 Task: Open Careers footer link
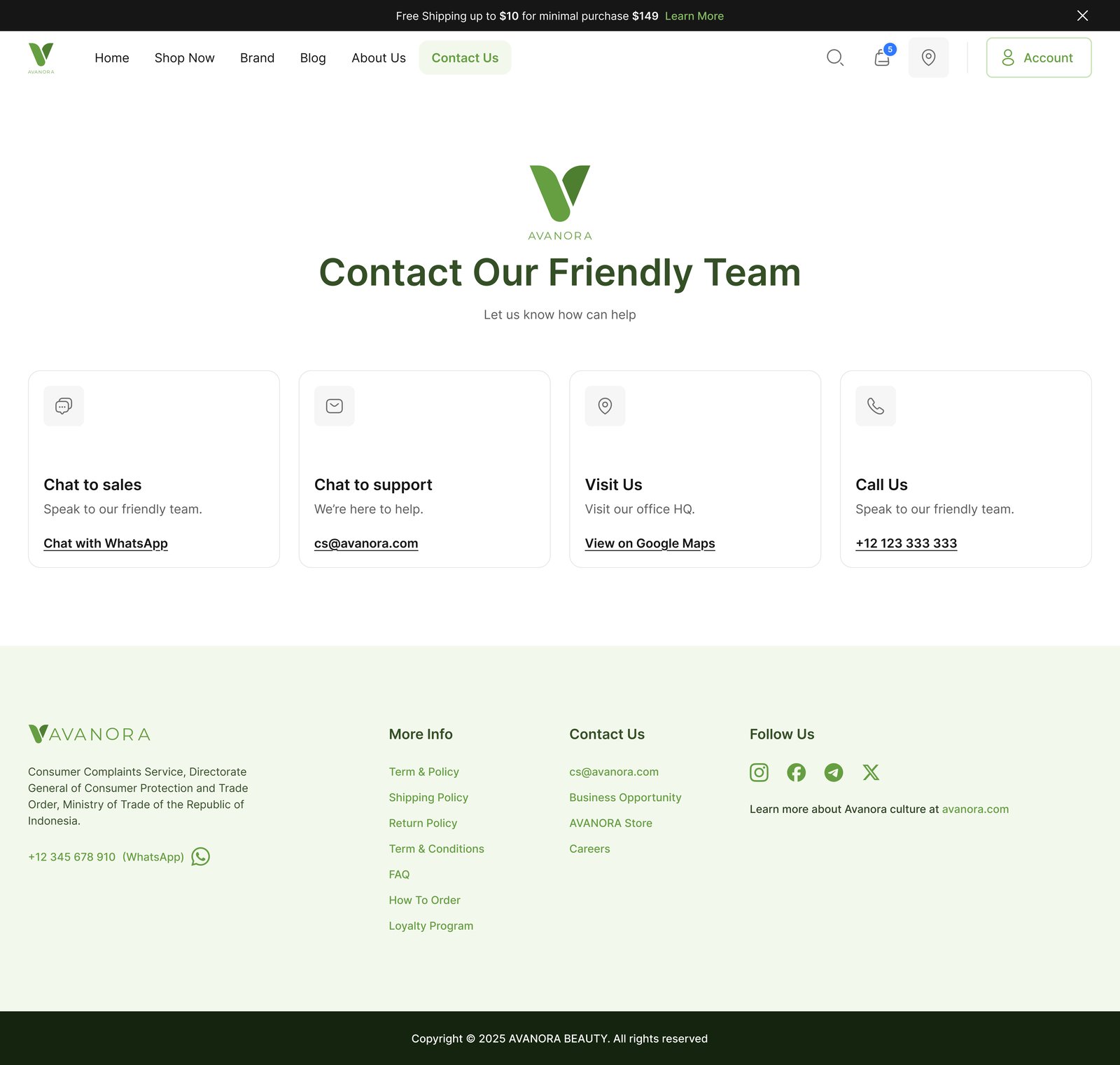pyautogui.click(x=589, y=849)
